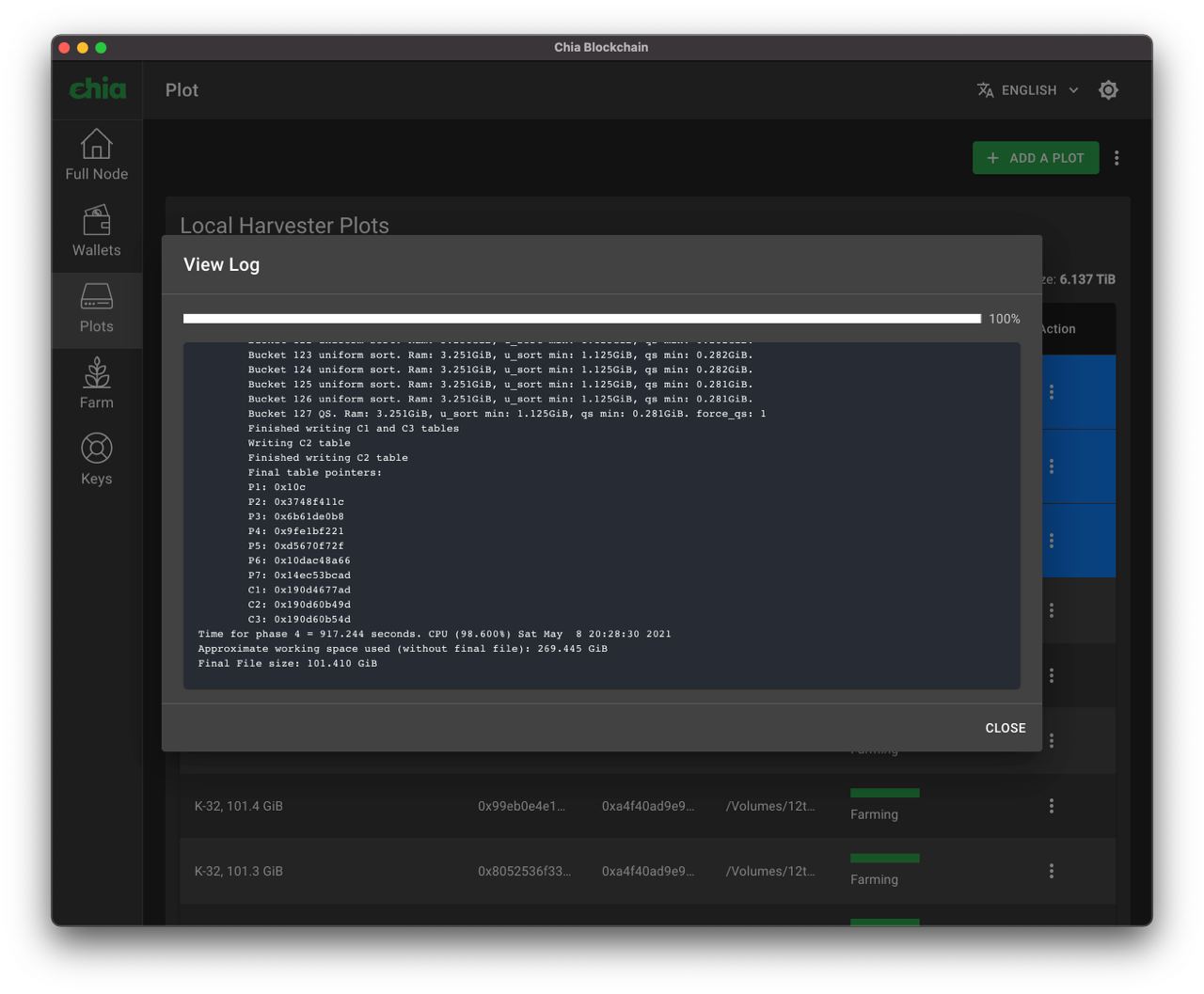Open the ENGLISH language dropdown
Viewport: 1204px width, 994px height.
point(1028,90)
